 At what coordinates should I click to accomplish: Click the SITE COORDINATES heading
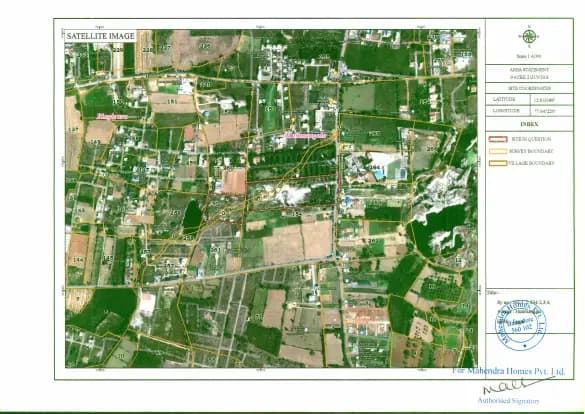click(x=529, y=88)
